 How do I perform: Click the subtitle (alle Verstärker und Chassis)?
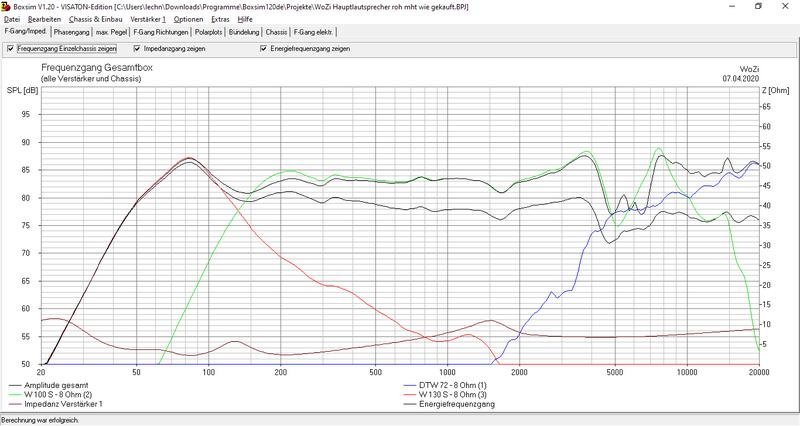click(x=91, y=79)
